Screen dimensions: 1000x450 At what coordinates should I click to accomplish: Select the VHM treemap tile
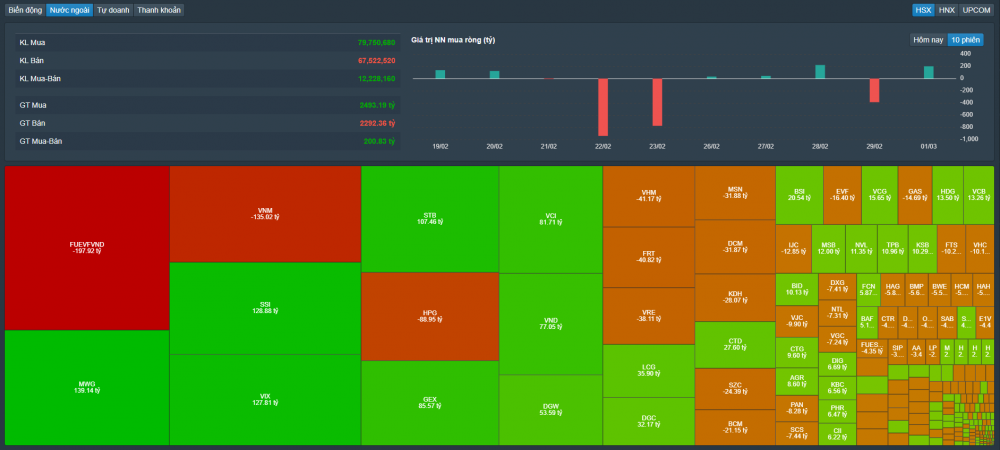[649, 196]
